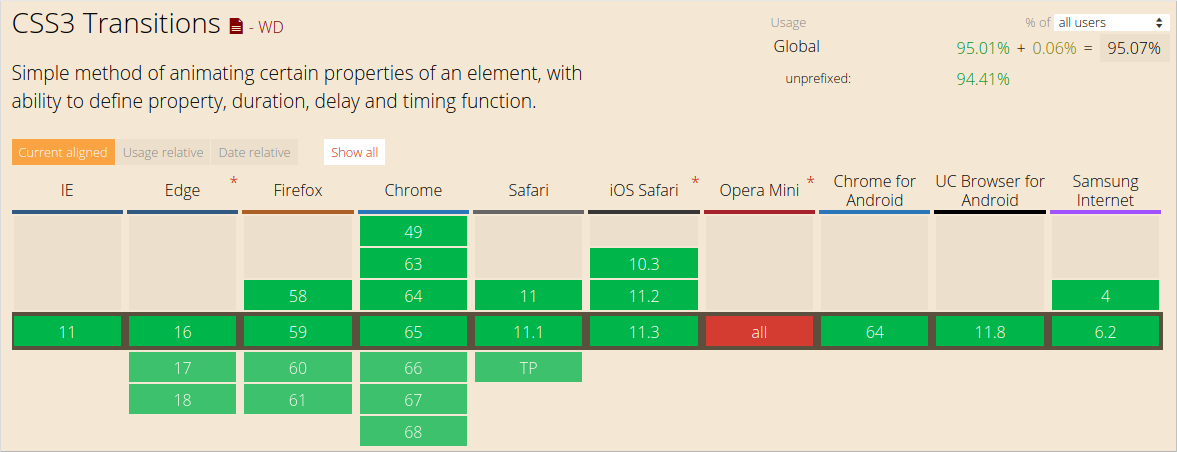Open the all users dropdown
This screenshot has width=1177, height=452.
(x=1112, y=22)
